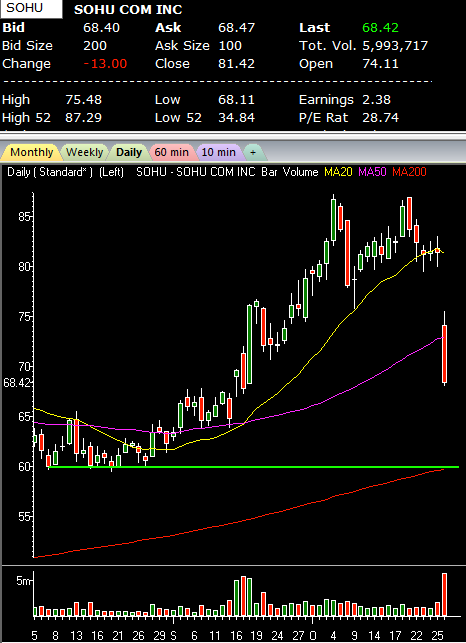466x643 pixels.
Task: Click the (Left) axis label in chart header
Action: pos(111,172)
